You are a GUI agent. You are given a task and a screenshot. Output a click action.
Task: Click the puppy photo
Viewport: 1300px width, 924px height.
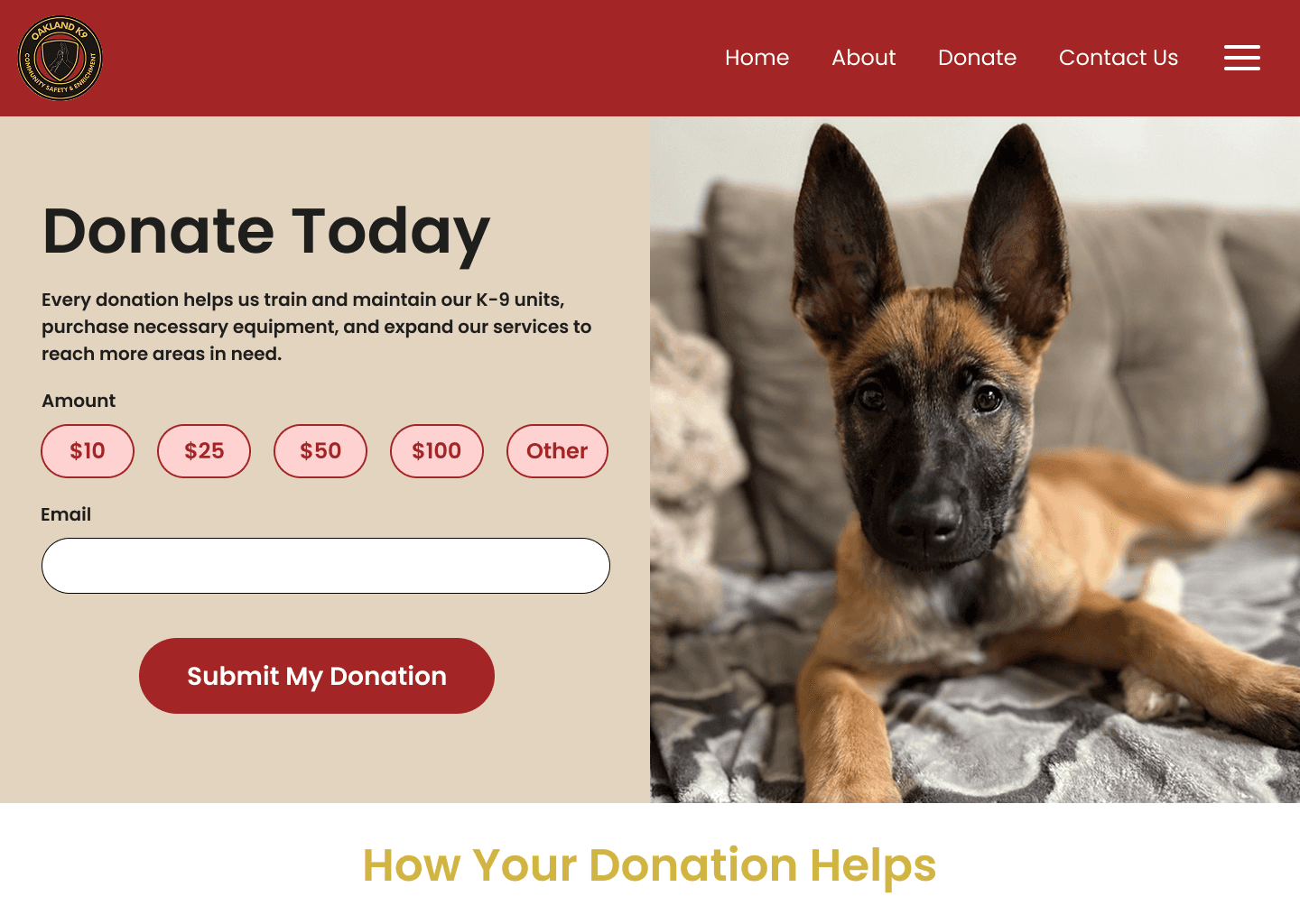975,459
